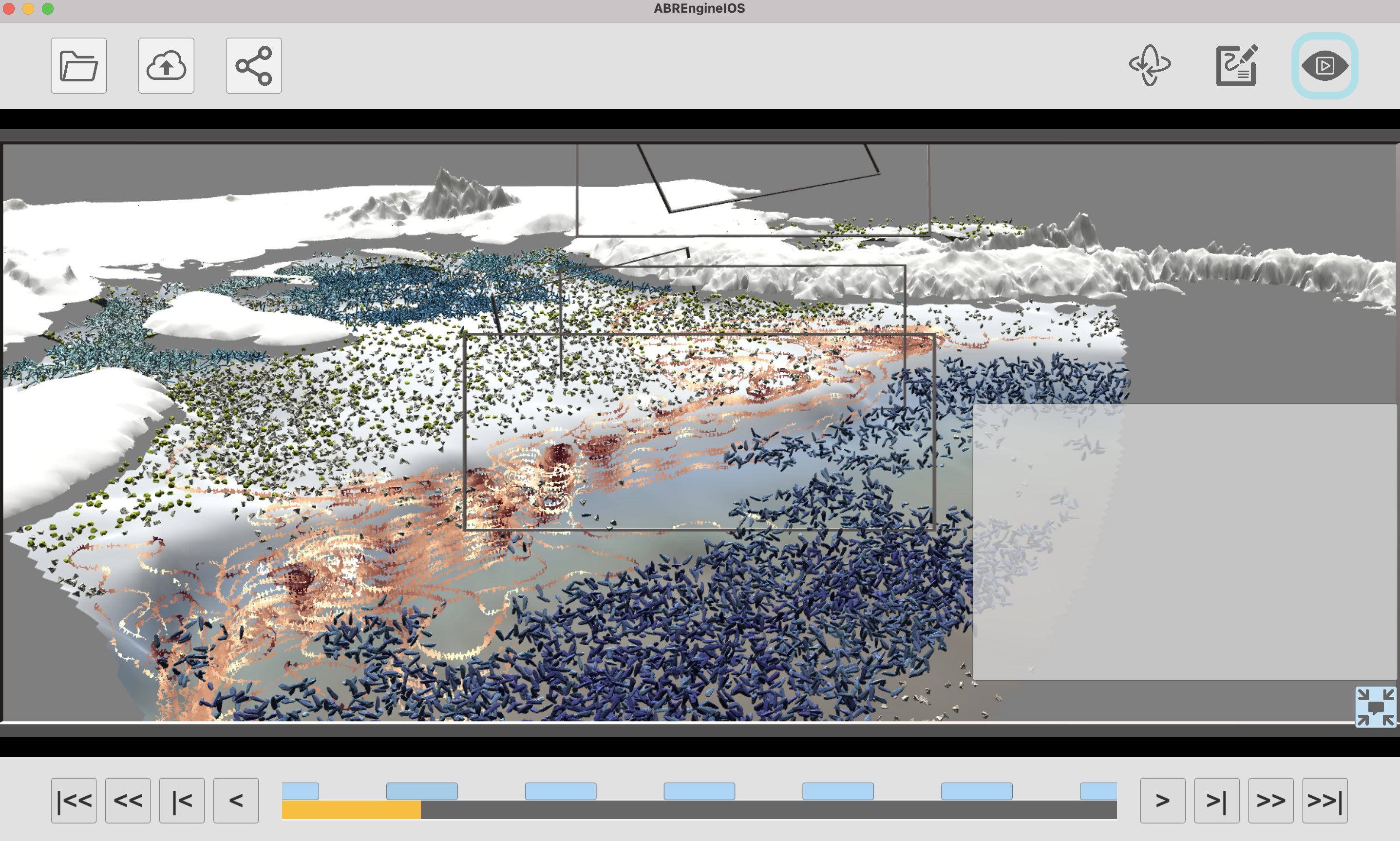This screenshot has height=841, width=1400.
Task: Open the folder browse icon
Action: [x=79, y=66]
